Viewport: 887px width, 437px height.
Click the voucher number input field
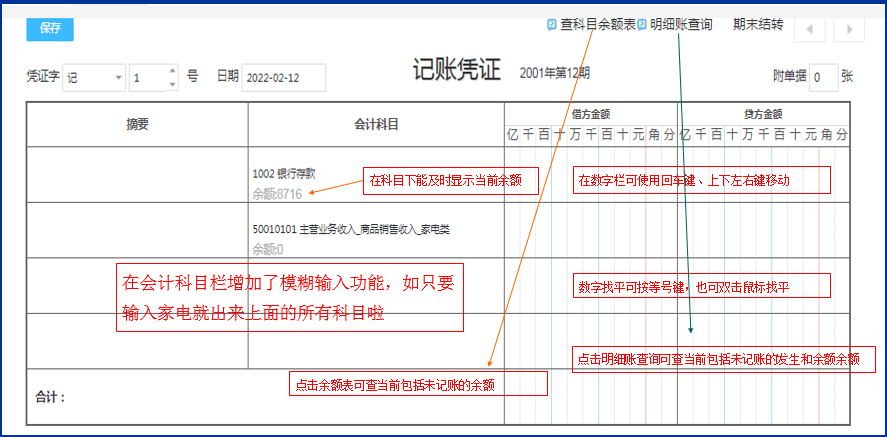(x=147, y=77)
